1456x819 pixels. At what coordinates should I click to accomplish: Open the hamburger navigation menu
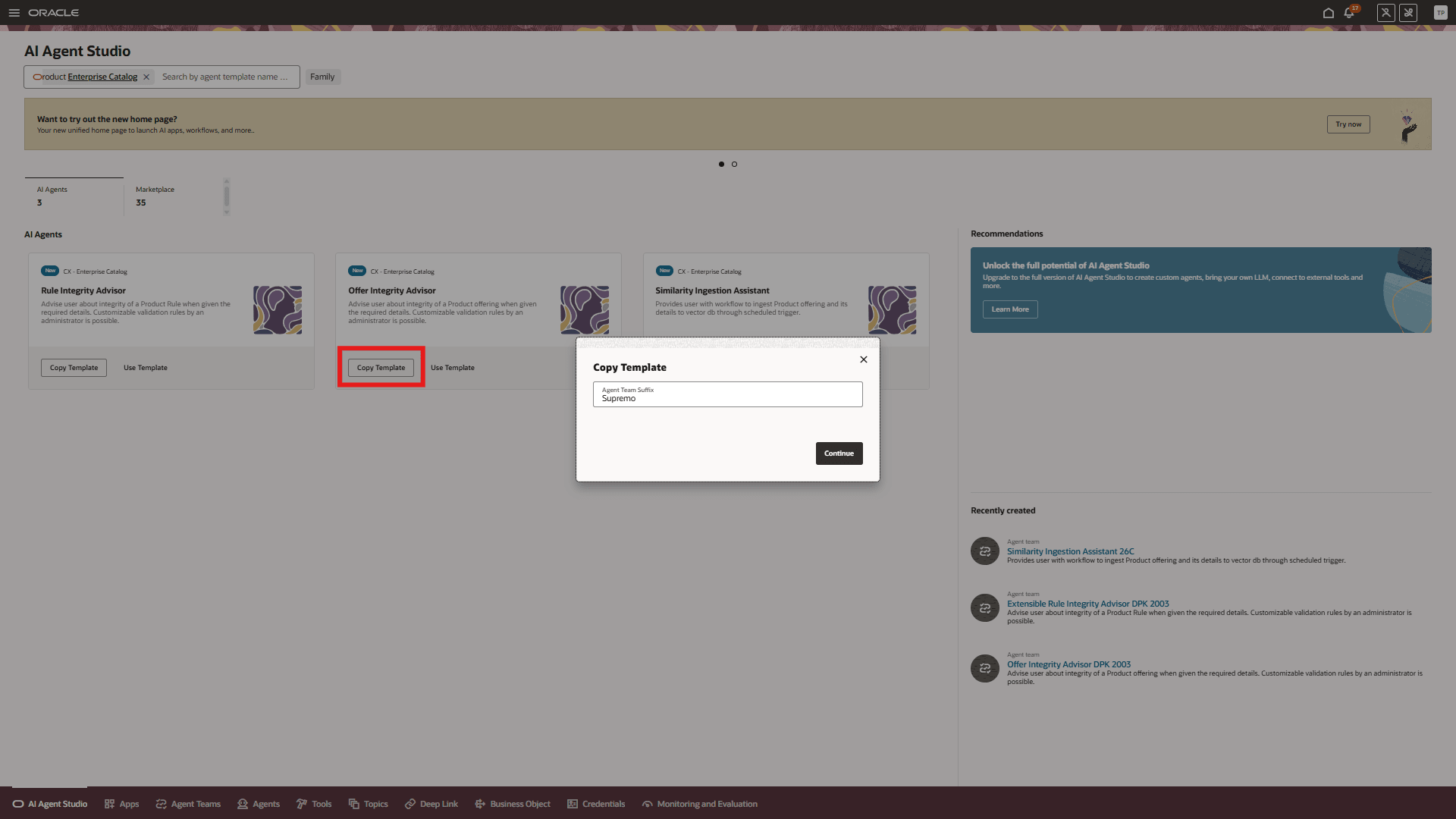click(14, 13)
